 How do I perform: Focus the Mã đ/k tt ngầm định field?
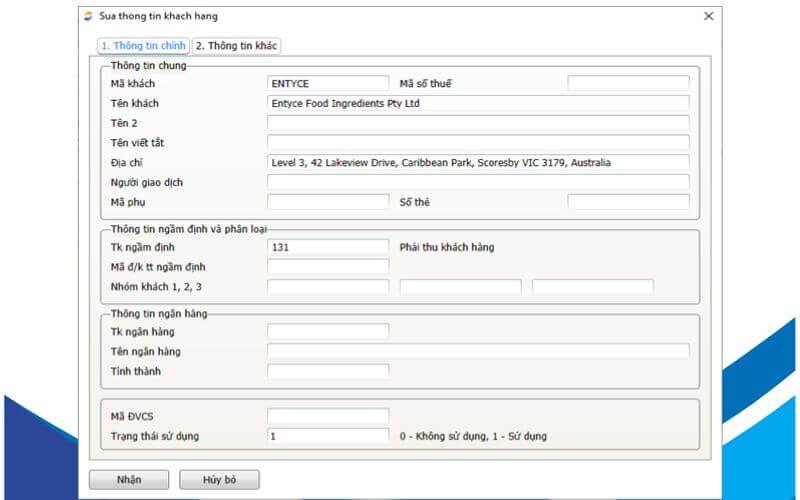pos(328,267)
